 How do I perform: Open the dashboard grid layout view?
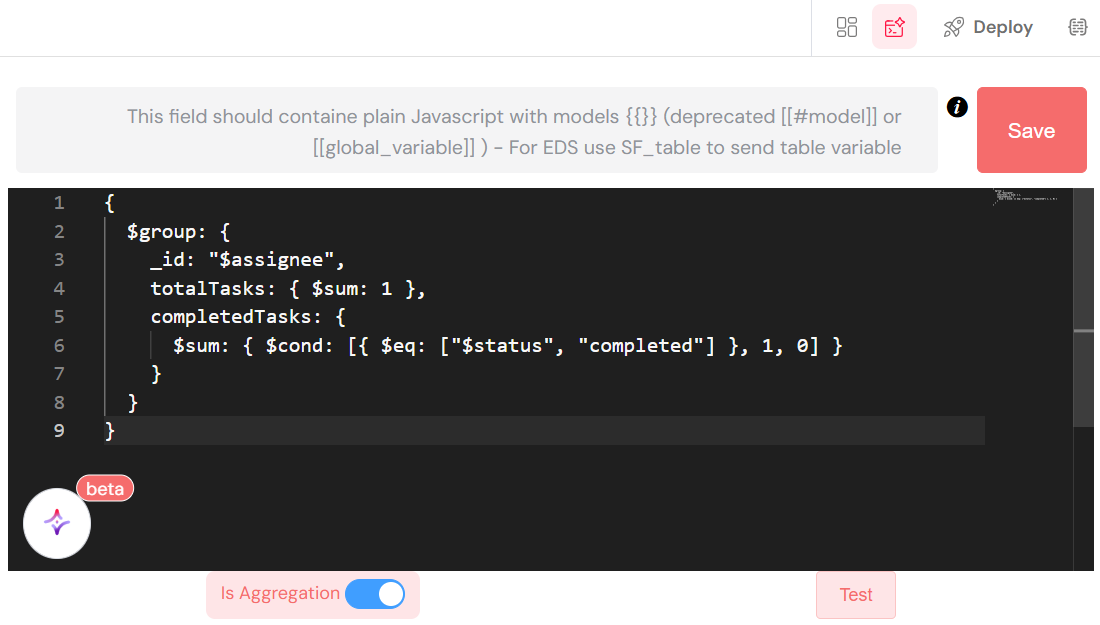(x=847, y=27)
